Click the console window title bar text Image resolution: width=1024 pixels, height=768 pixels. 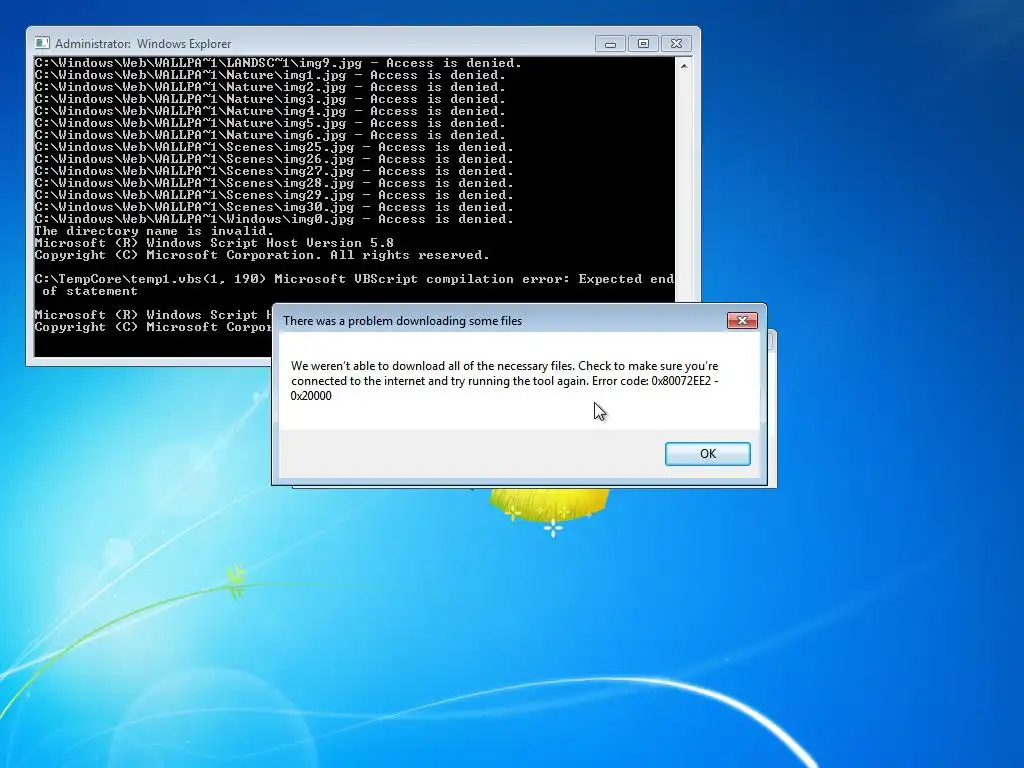143,44
